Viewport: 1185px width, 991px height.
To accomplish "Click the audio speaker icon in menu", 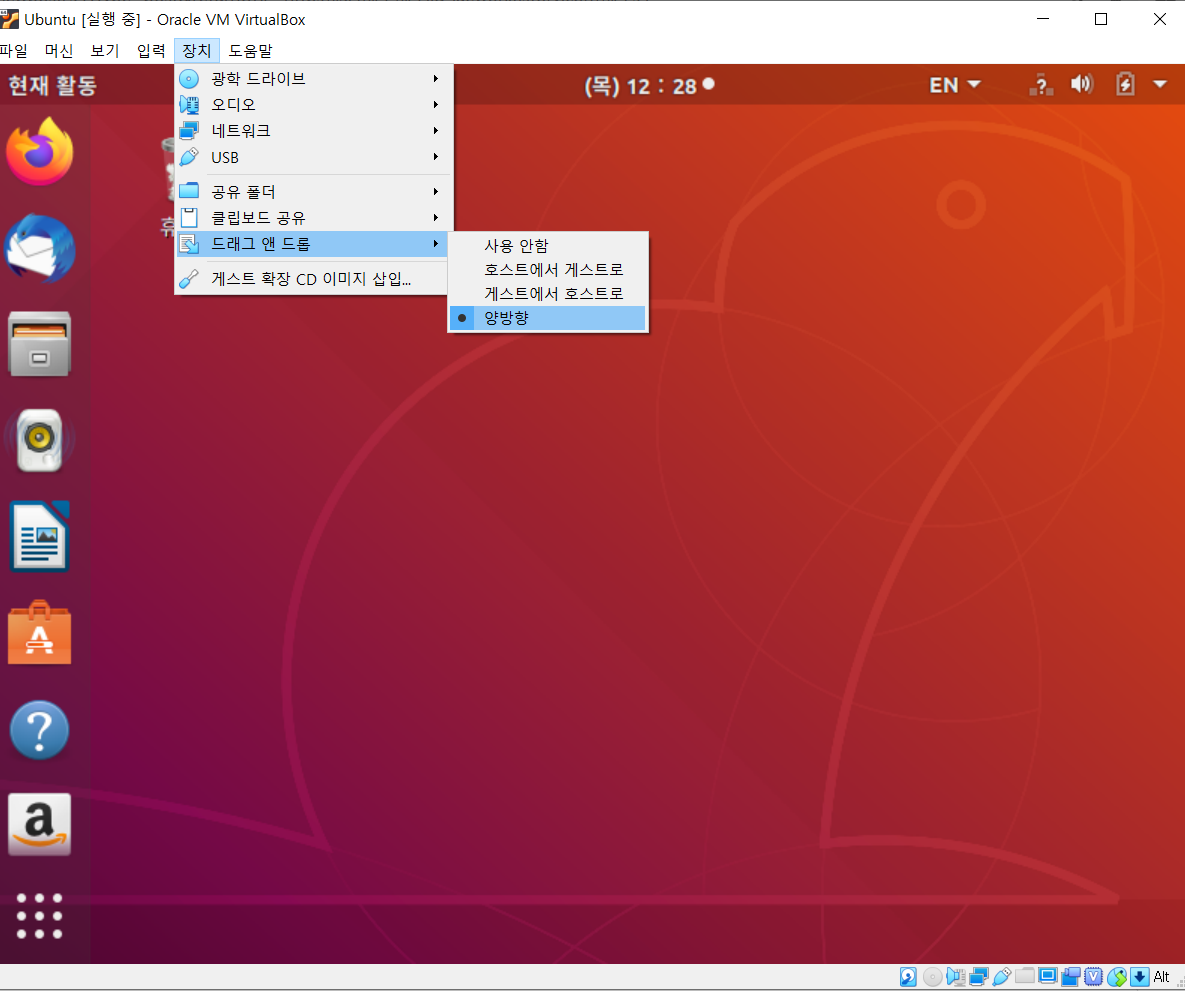I will (189, 104).
